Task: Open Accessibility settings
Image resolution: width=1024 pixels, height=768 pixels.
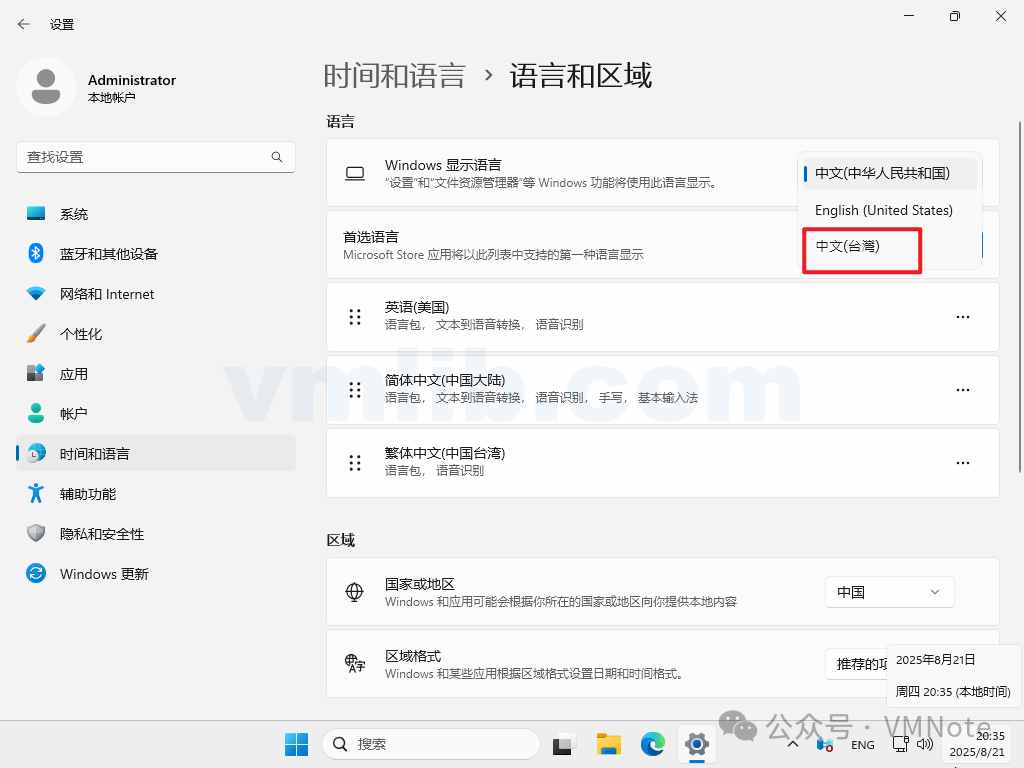Action: [87, 494]
